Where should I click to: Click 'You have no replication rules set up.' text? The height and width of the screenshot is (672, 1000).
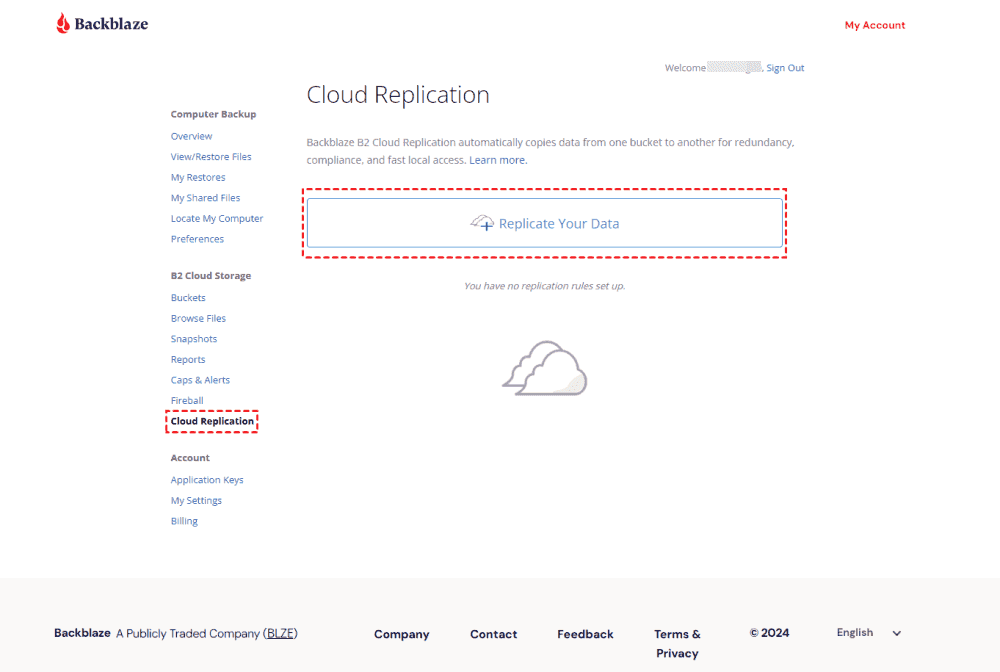click(545, 286)
